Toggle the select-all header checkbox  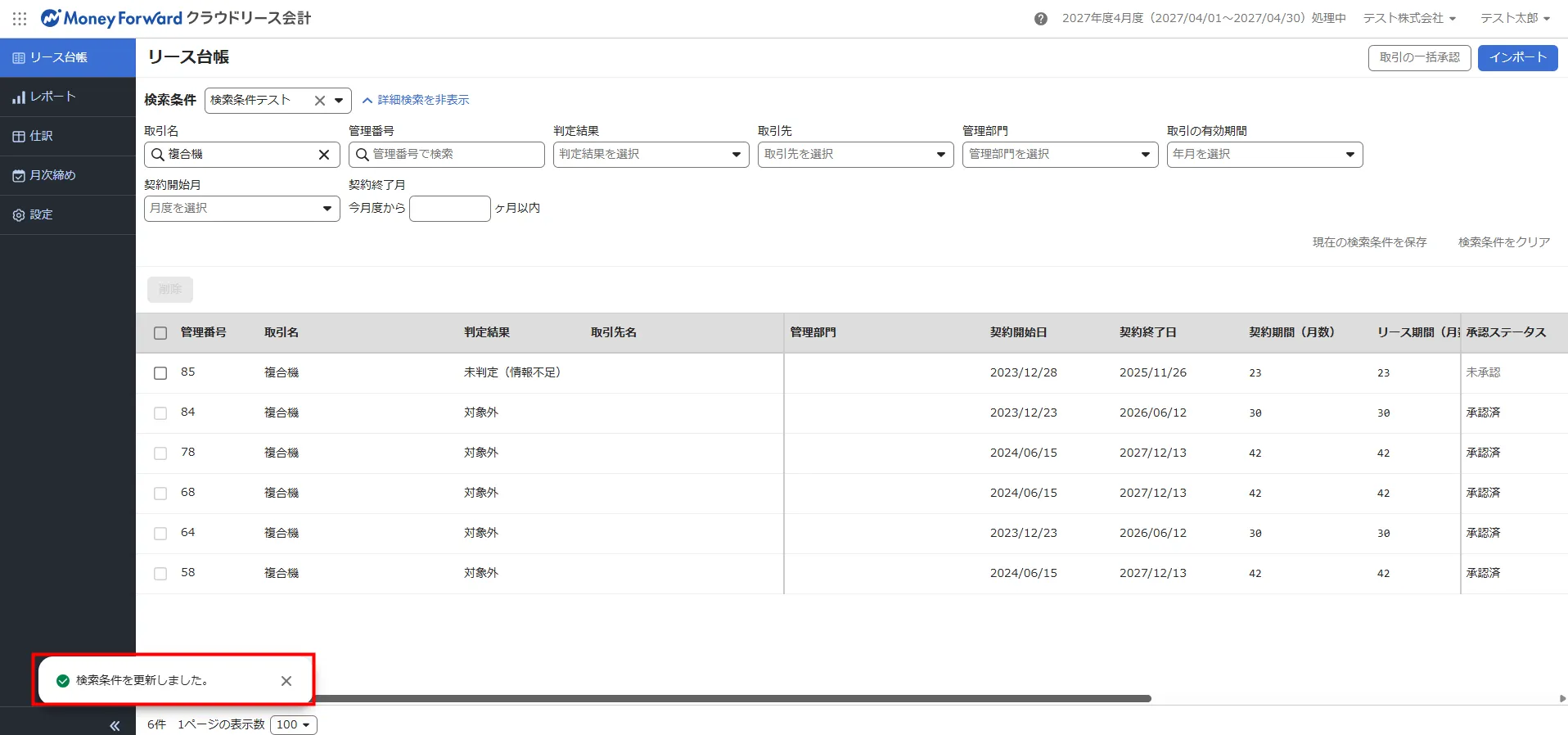[x=160, y=333]
